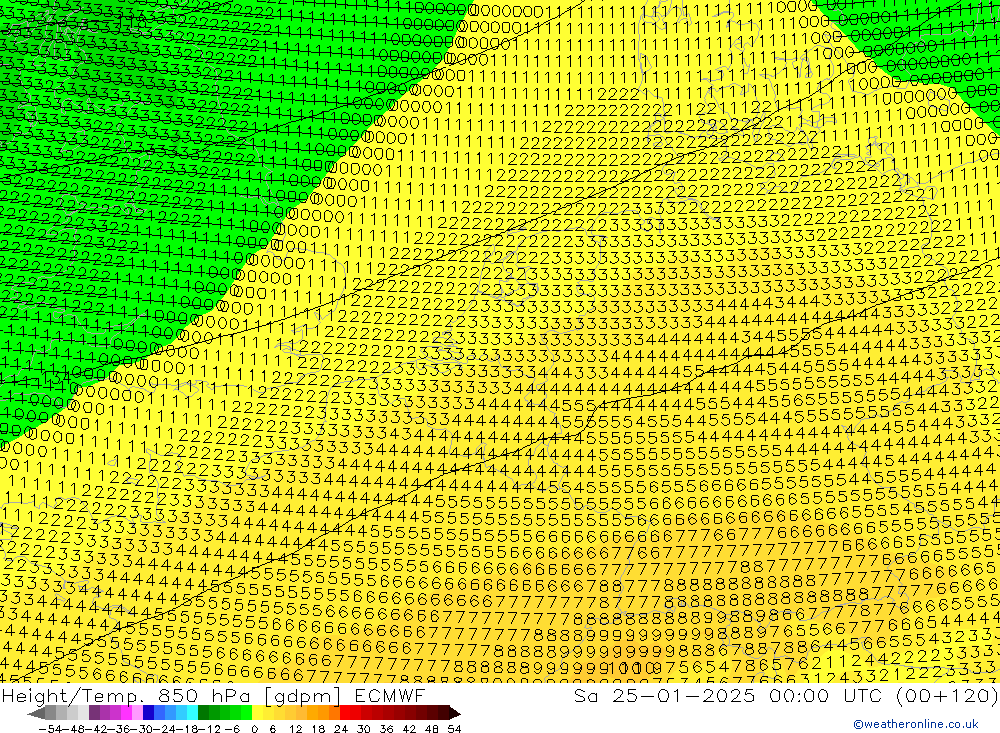
Task: Click the '00:00 UTC' time text
Action: click(826, 695)
